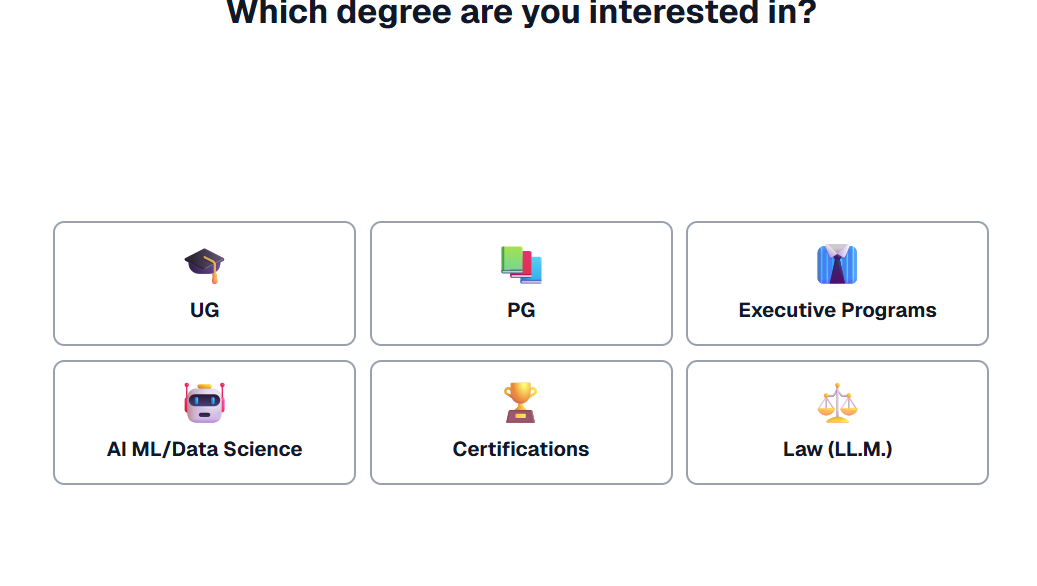Choose the PG degree card
The width and height of the screenshot is (1037, 586).
pyautogui.click(x=521, y=284)
